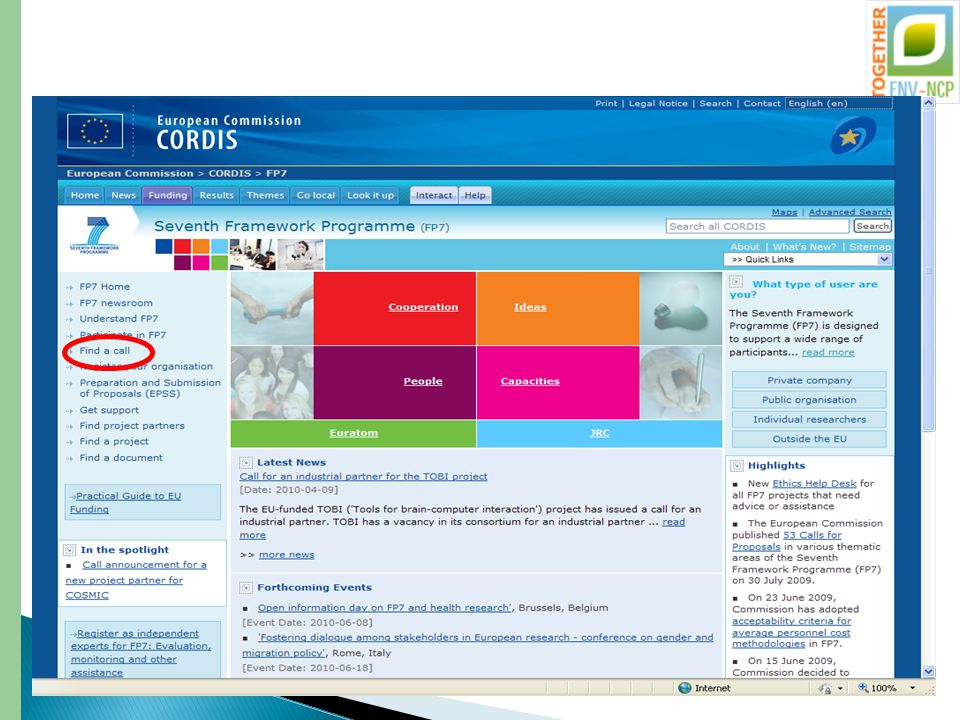Open the Ethics Help Desk link

click(814, 484)
